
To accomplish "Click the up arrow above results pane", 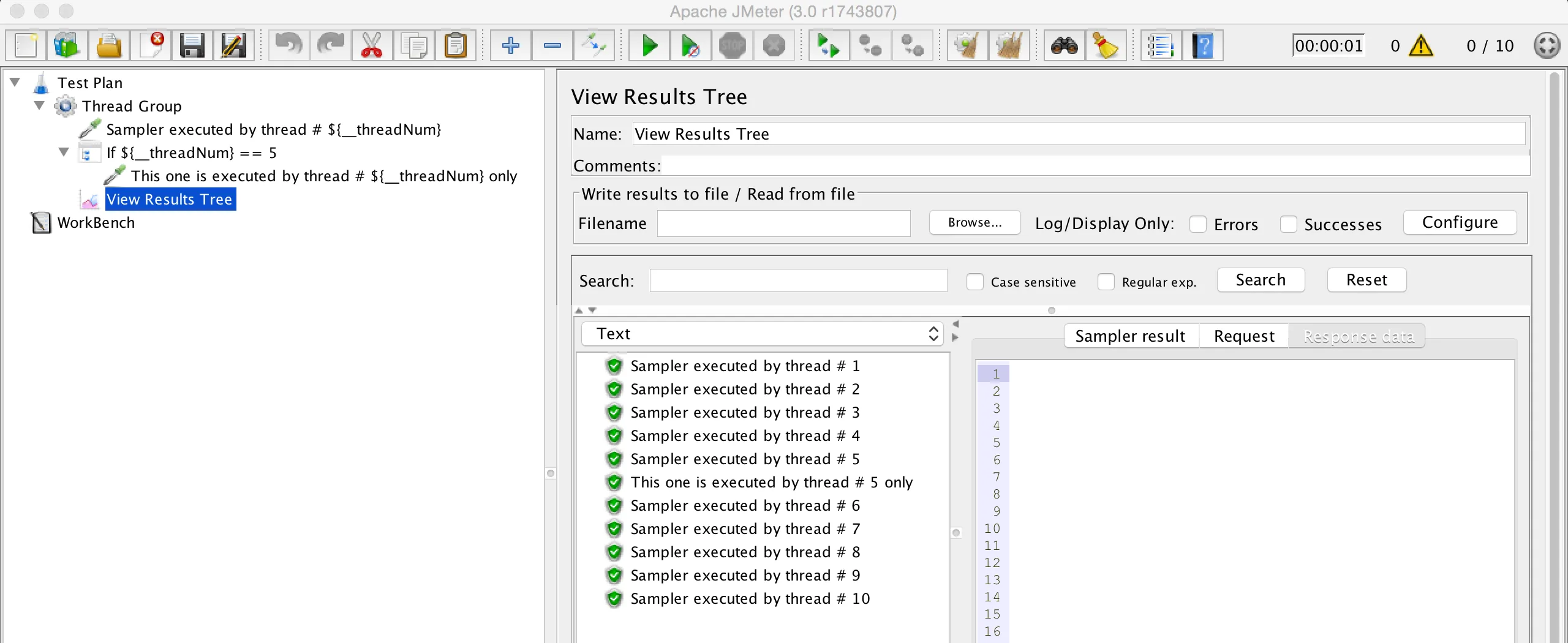I will [579, 310].
